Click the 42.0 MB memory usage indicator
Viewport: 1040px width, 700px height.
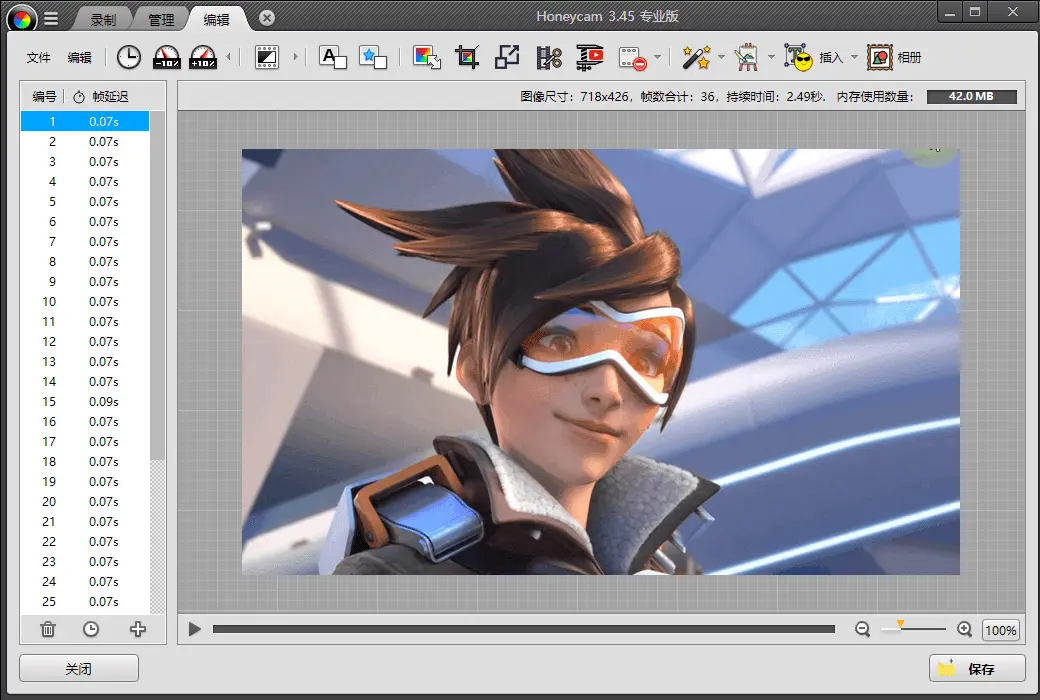click(971, 96)
